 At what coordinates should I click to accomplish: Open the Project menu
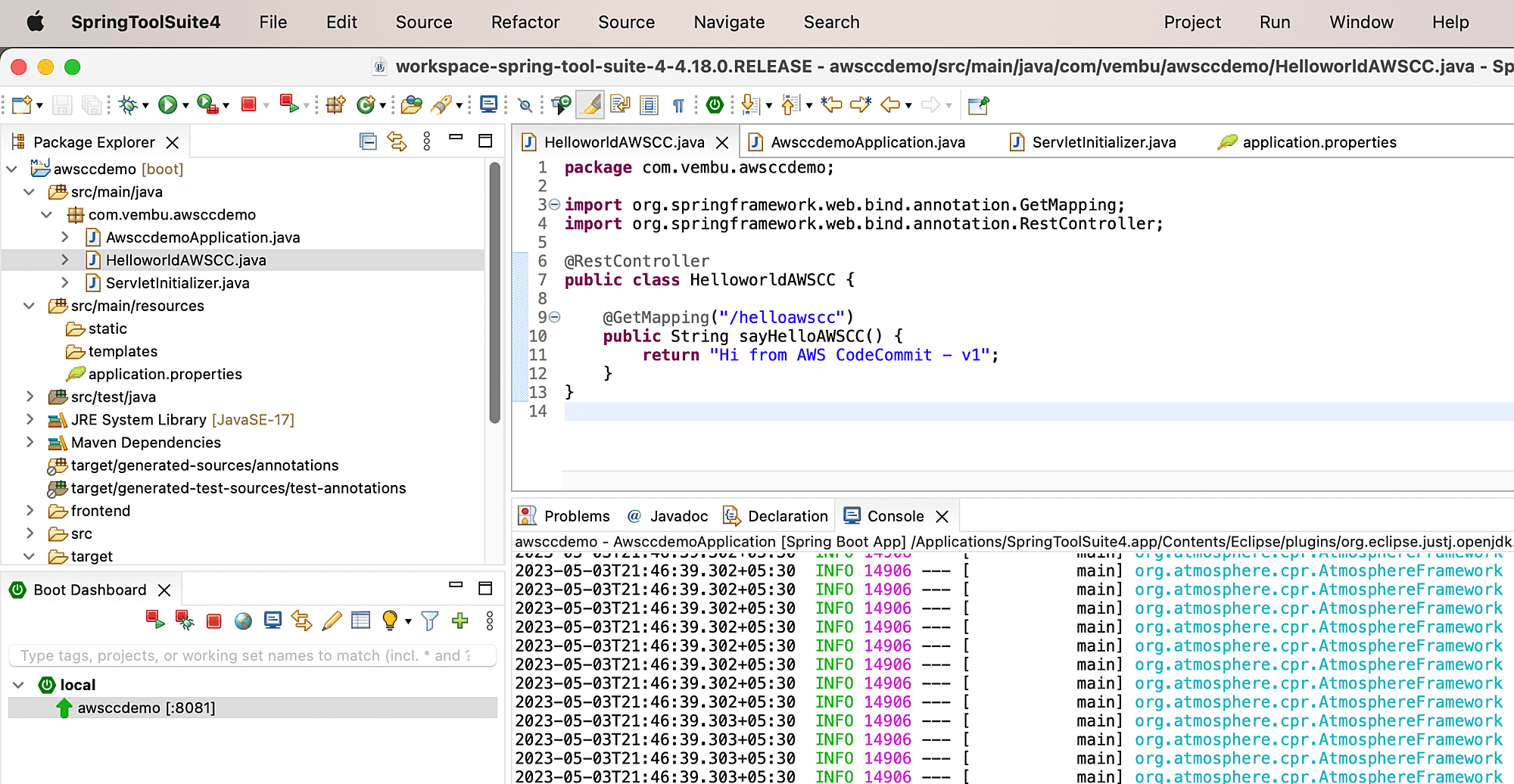[x=1192, y=23]
